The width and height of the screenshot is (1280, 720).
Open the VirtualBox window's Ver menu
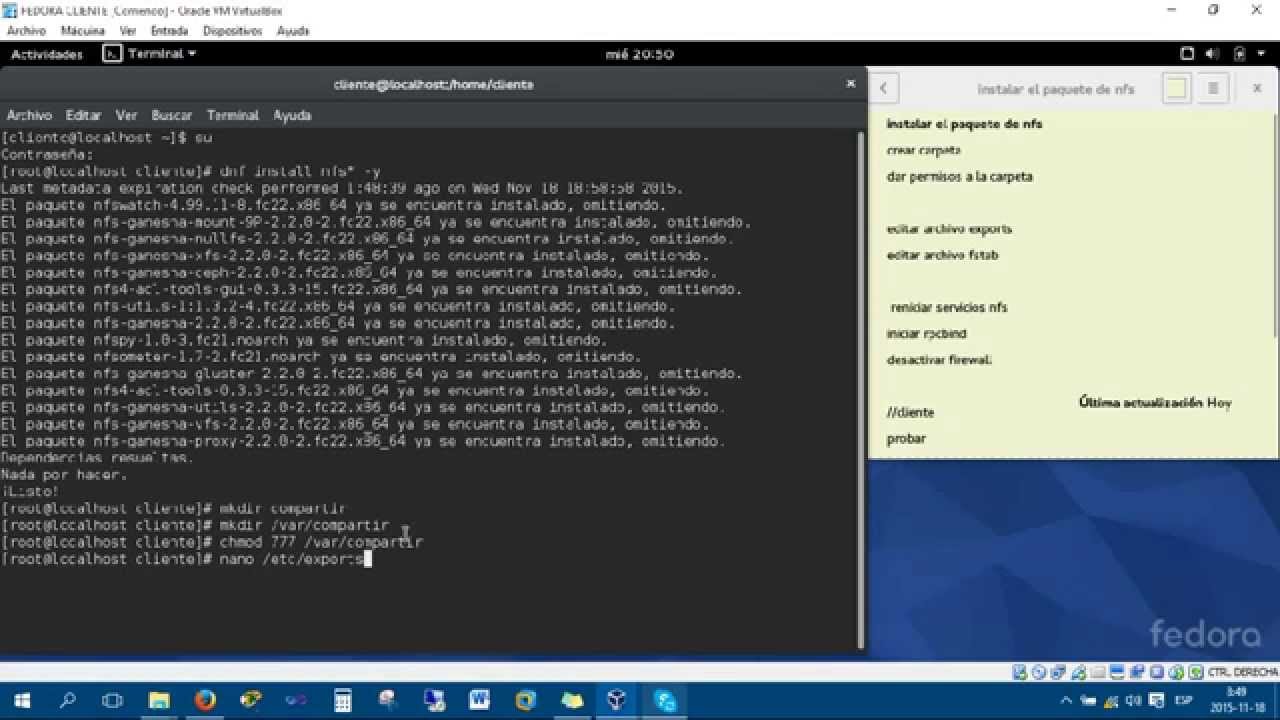[x=128, y=31]
